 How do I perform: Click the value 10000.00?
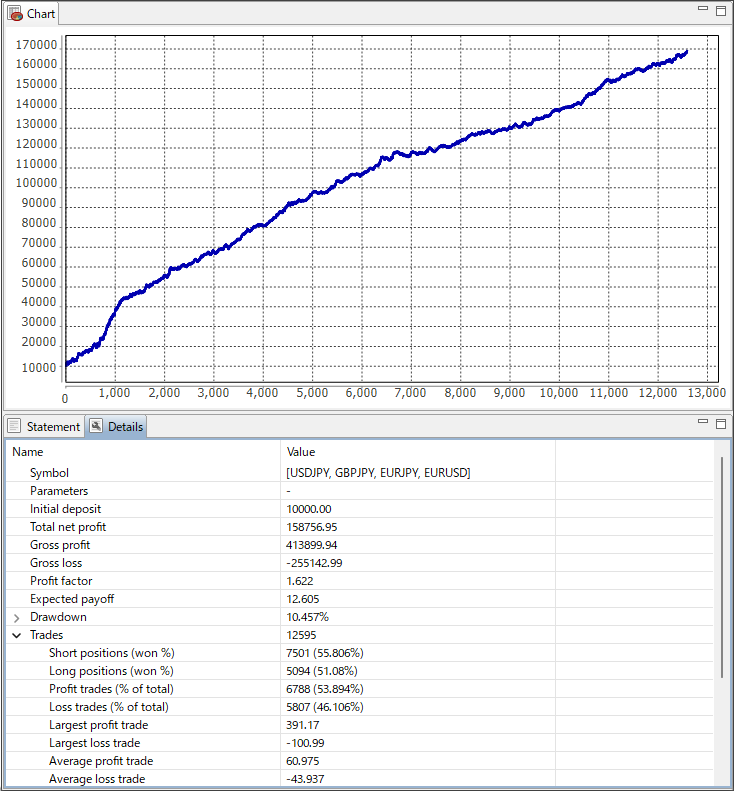pos(309,509)
